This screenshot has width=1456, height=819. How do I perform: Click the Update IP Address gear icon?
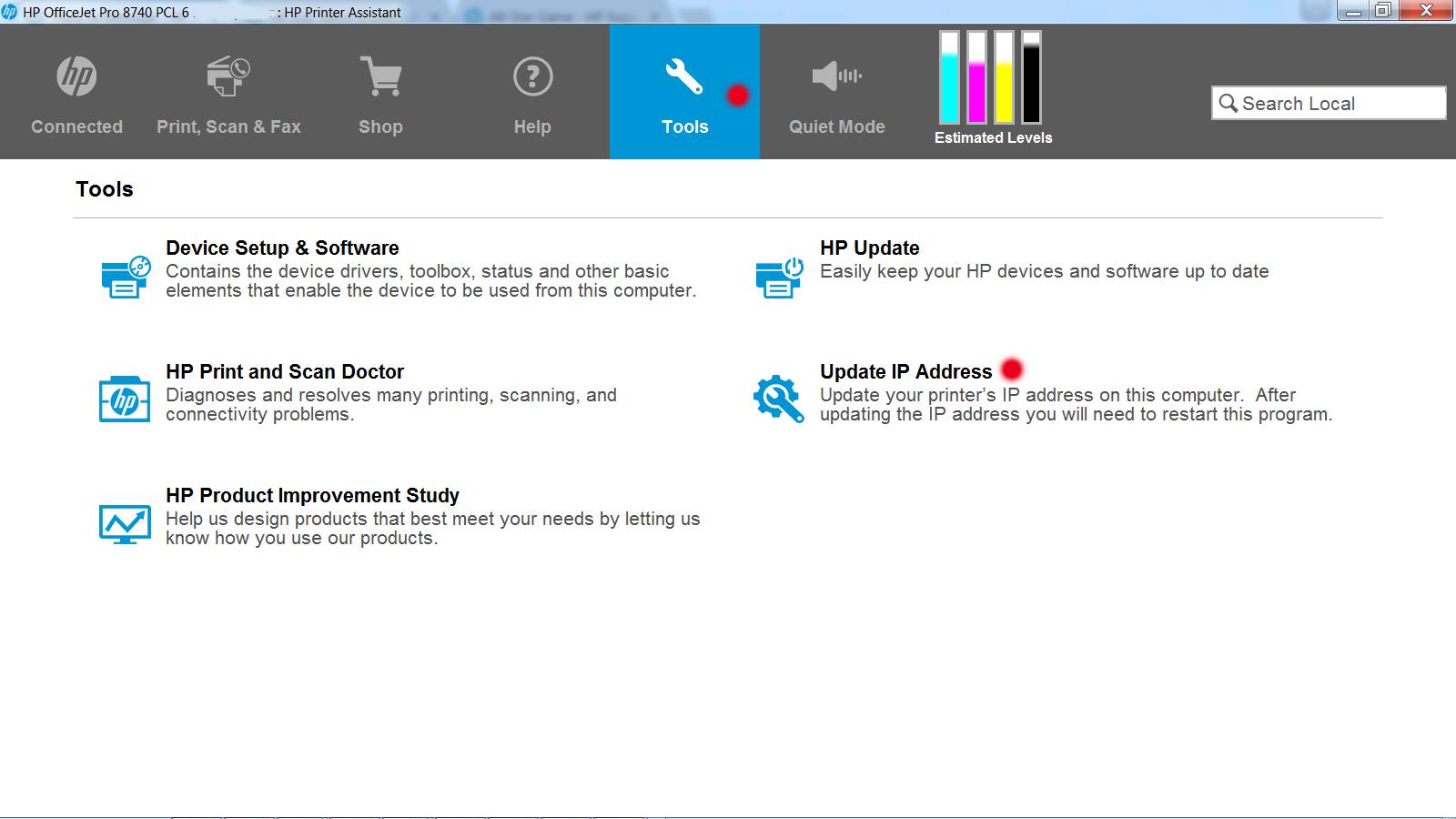tap(779, 399)
